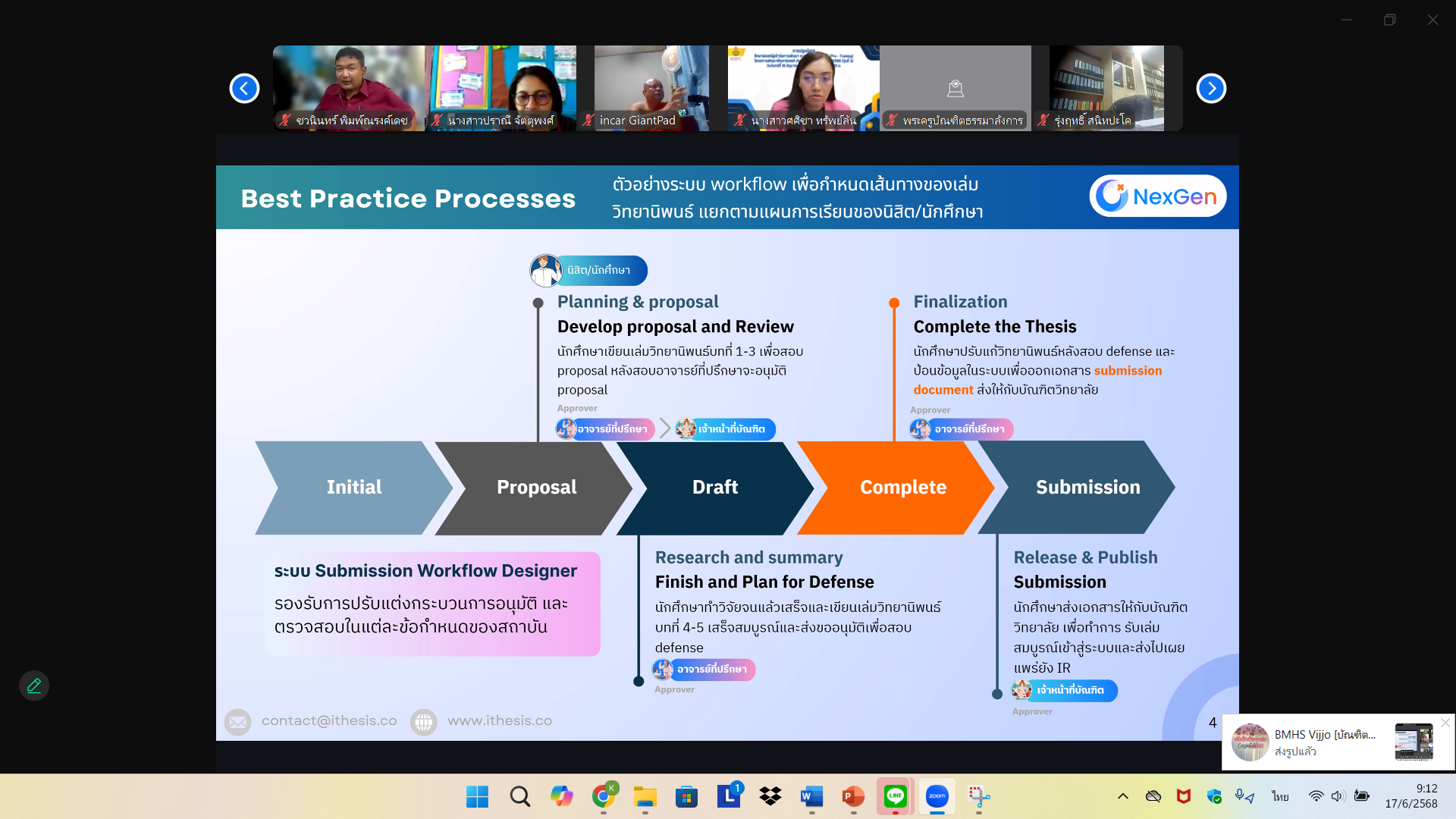Select the นางสาวศศิชา ทรัพย์ล้น video thumbnail
The width and height of the screenshot is (1456, 819).
click(803, 88)
